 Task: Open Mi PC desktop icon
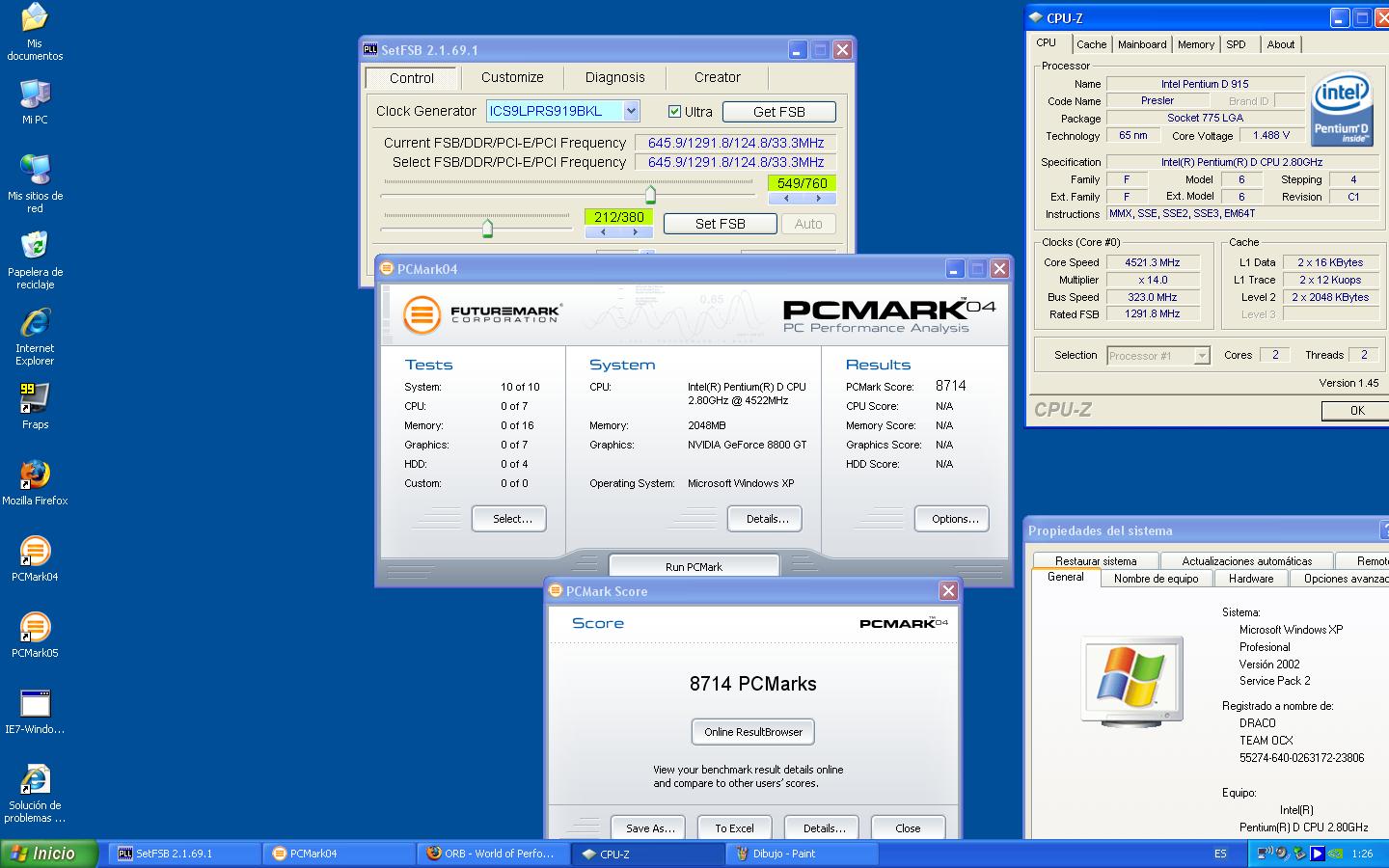click(35, 102)
